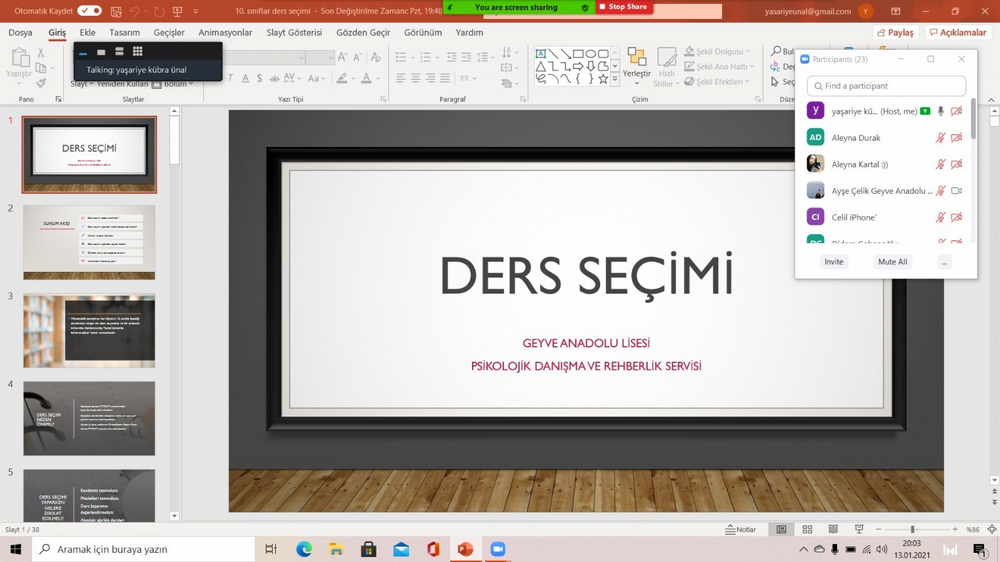Click the Increase Font Size icon
The height and width of the screenshot is (562, 1000).
pyautogui.click(x=342, y=57)
